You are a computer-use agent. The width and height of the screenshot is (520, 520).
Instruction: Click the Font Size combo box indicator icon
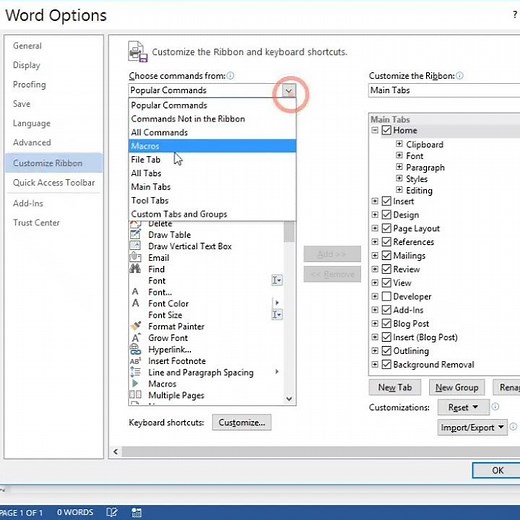point(277,315)
